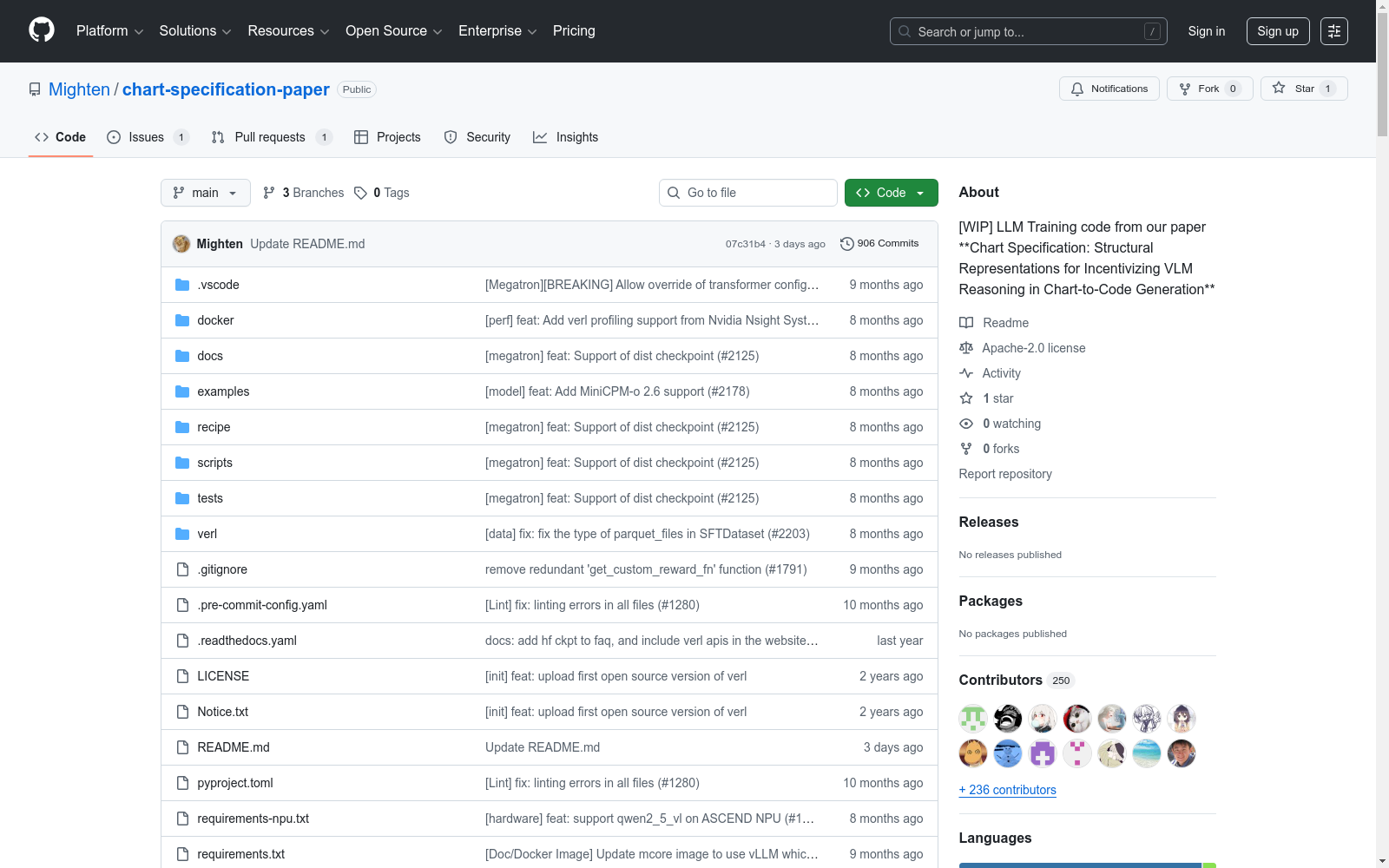
Task: Click the repository icon beside Mighten
Action: click(35, 89)
